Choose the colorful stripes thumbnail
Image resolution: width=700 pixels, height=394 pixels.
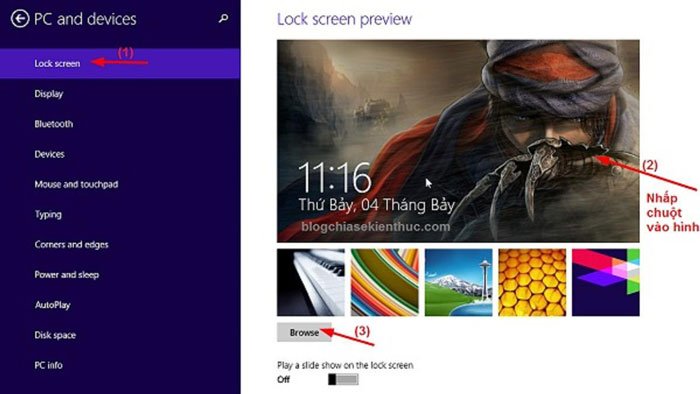click(x=384, y=282)
